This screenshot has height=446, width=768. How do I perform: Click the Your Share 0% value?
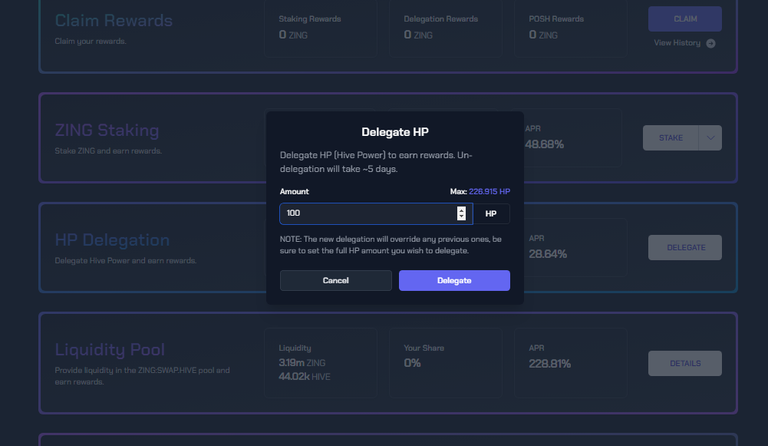(x=412, y=363)
